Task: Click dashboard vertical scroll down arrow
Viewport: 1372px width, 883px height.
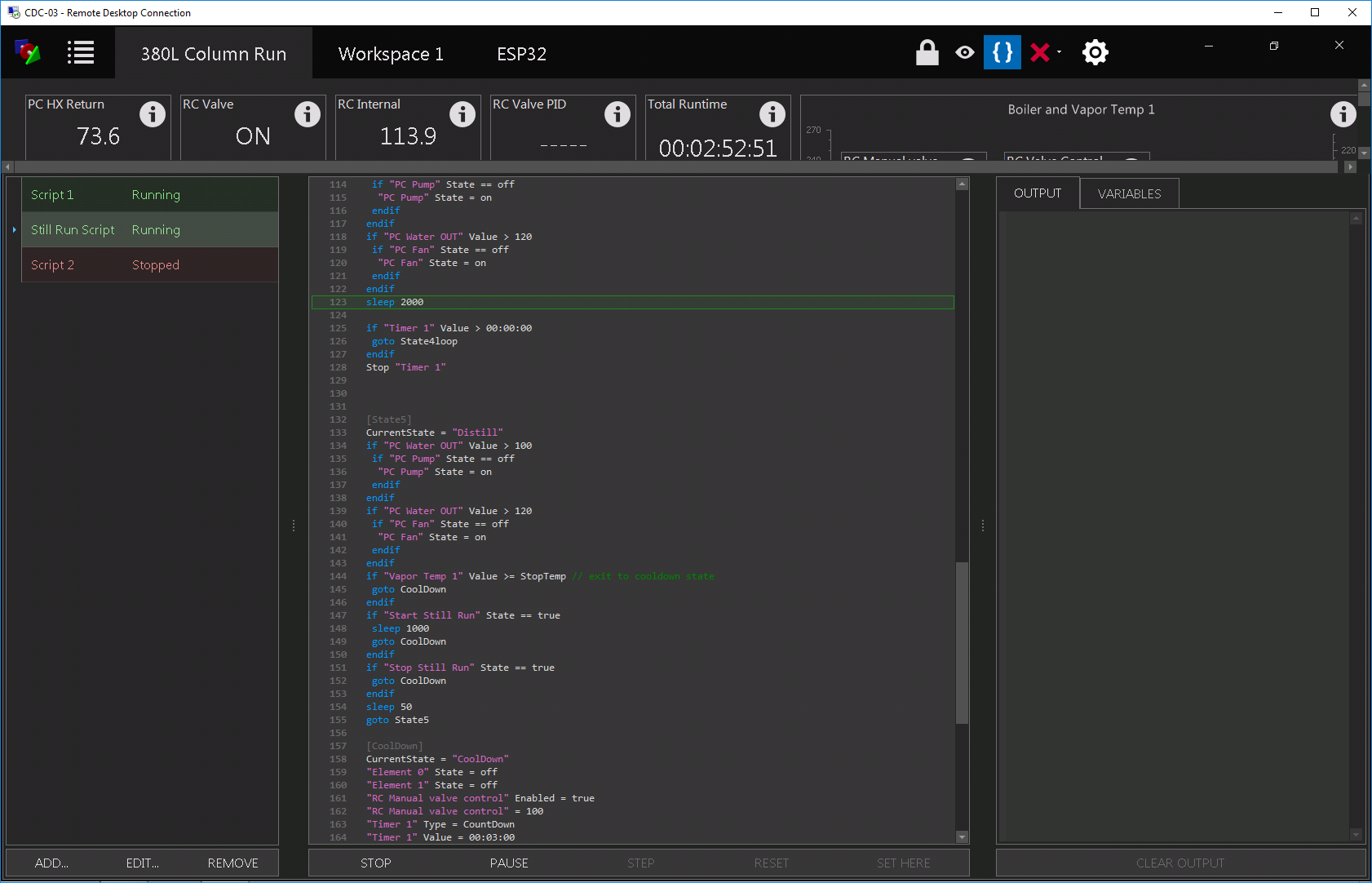Action: point(1364,153)
